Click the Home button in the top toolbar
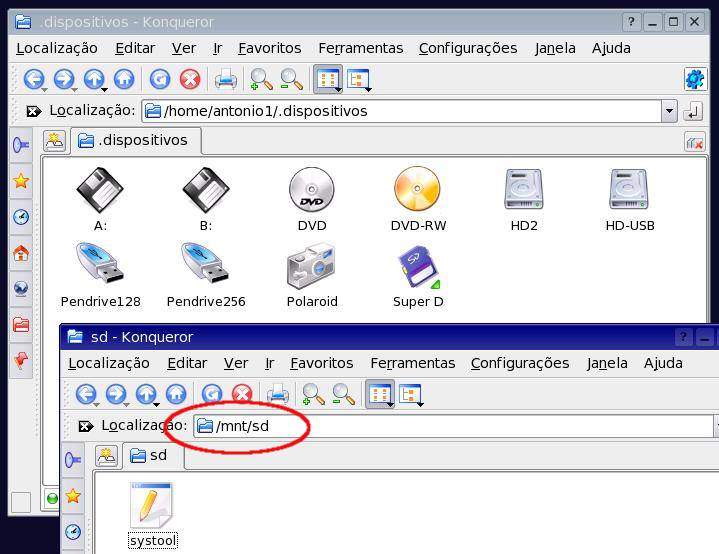Viewport: 719px width, 554px height. pyautogui.click(x=124, y=79)
